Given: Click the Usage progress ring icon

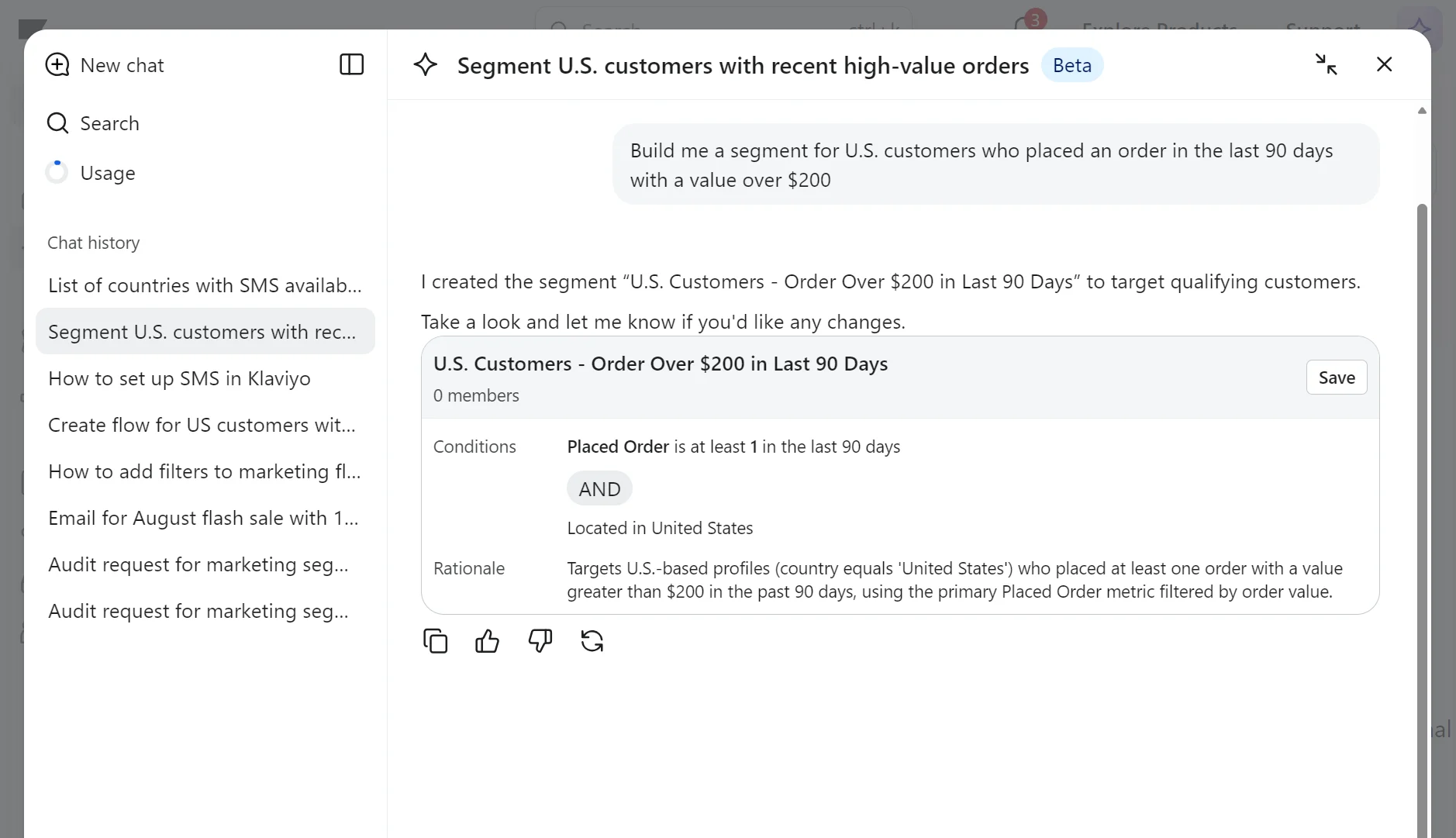Looking at the screenshot, I should coord(57,172).
